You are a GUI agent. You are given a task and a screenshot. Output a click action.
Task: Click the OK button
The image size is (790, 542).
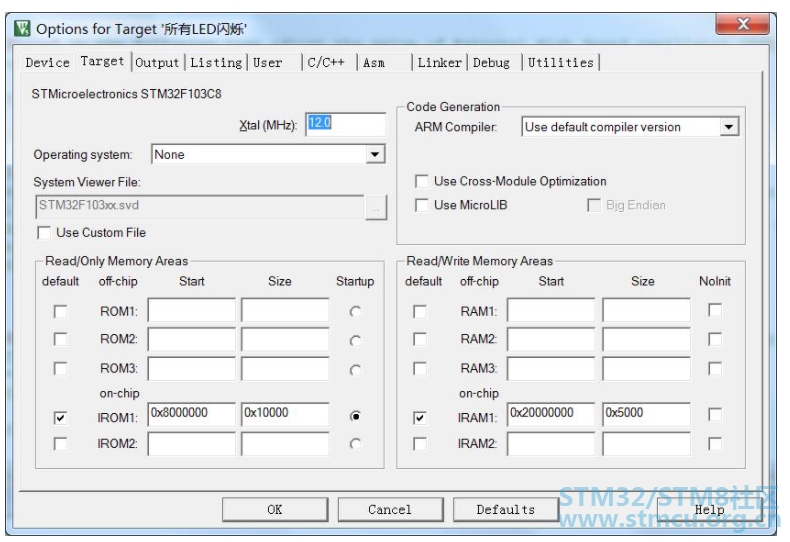[x=275, y=510]
